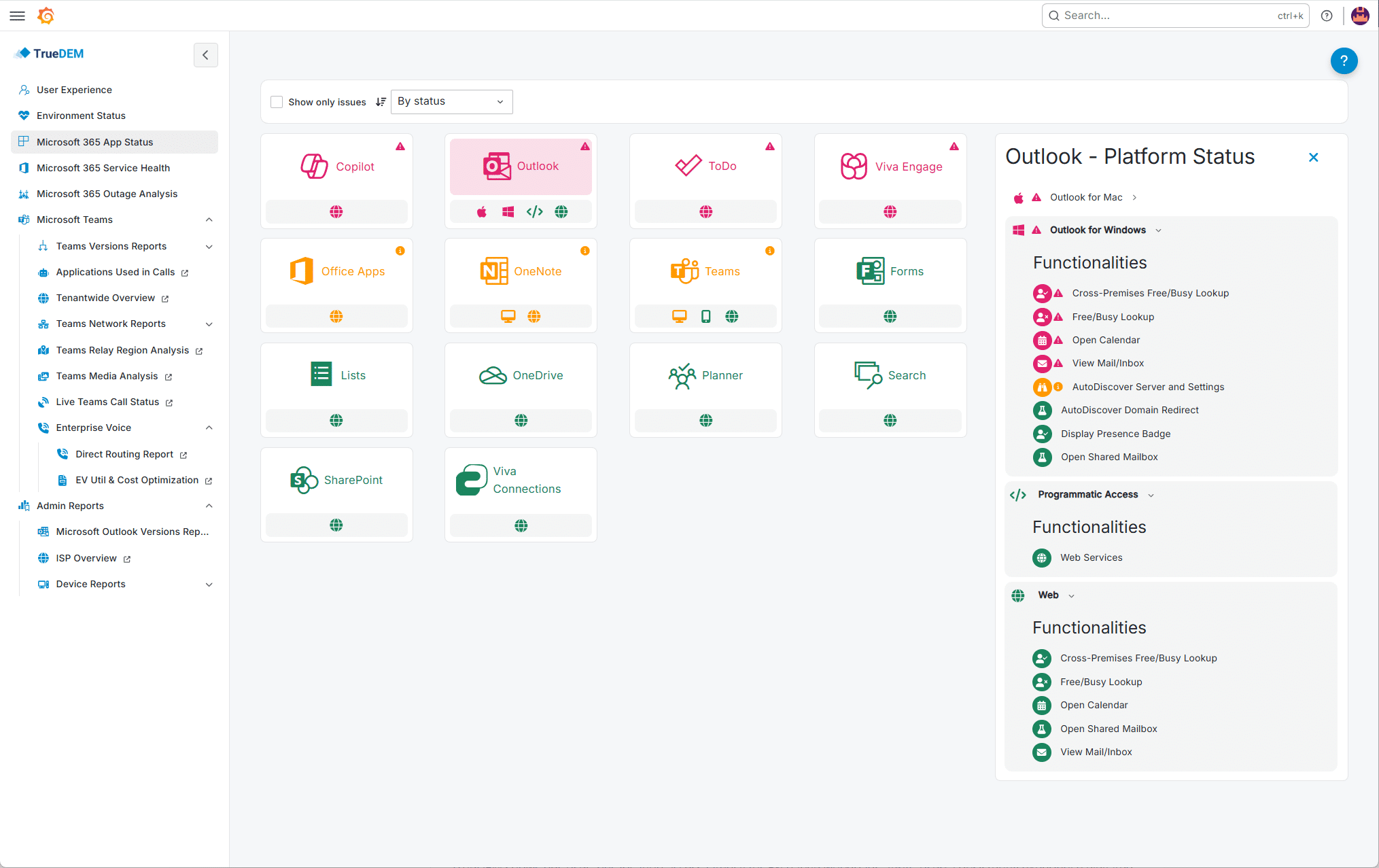Open Microsoft Outlook Versions Report
1379x868 pixels.
pyautogui.click(x=132, y=532)
